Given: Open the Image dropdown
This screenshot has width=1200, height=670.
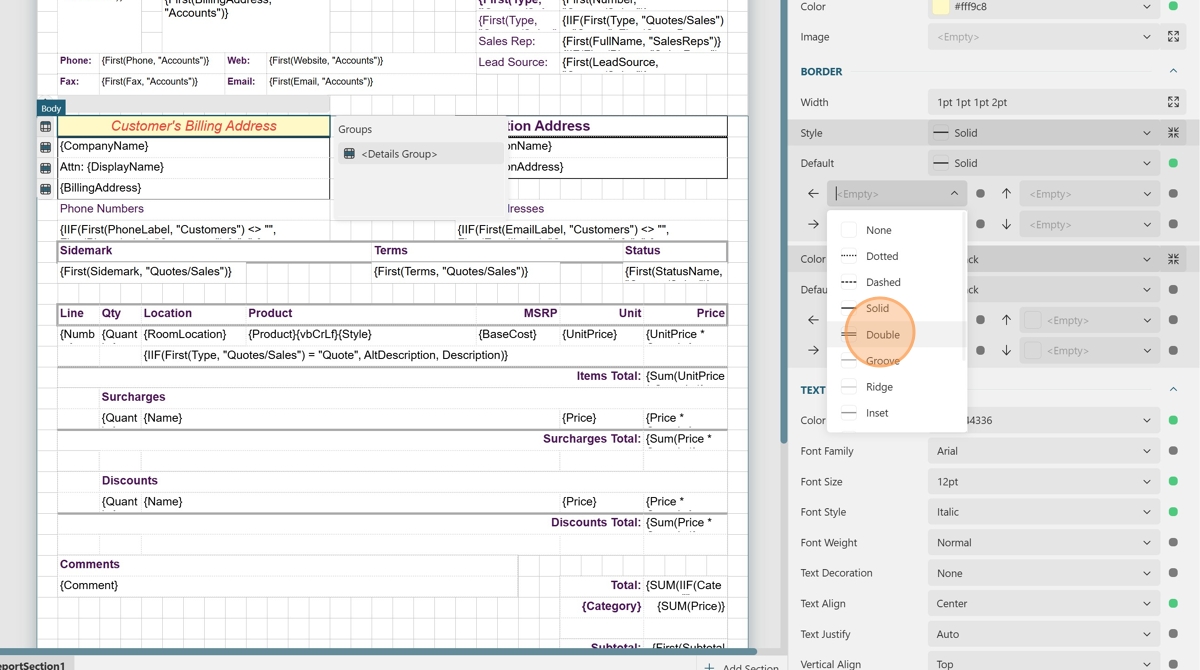Looking at the screenshot, I should (1043, 37).
